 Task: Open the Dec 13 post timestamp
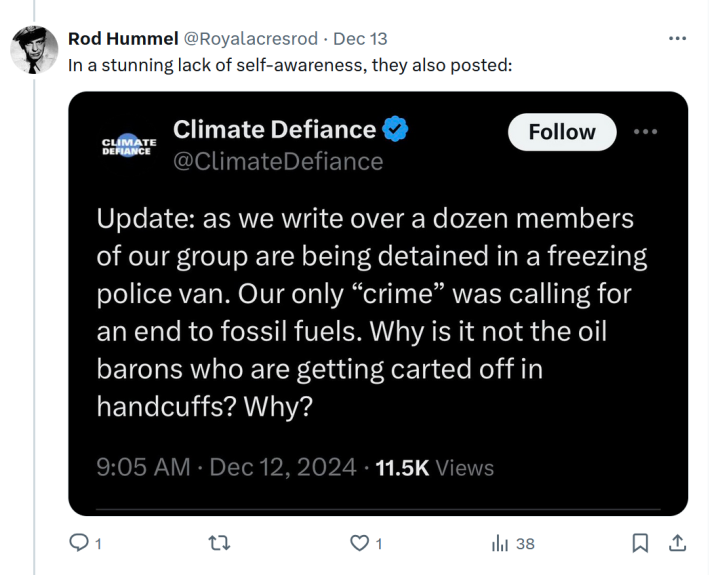point(360,39)
